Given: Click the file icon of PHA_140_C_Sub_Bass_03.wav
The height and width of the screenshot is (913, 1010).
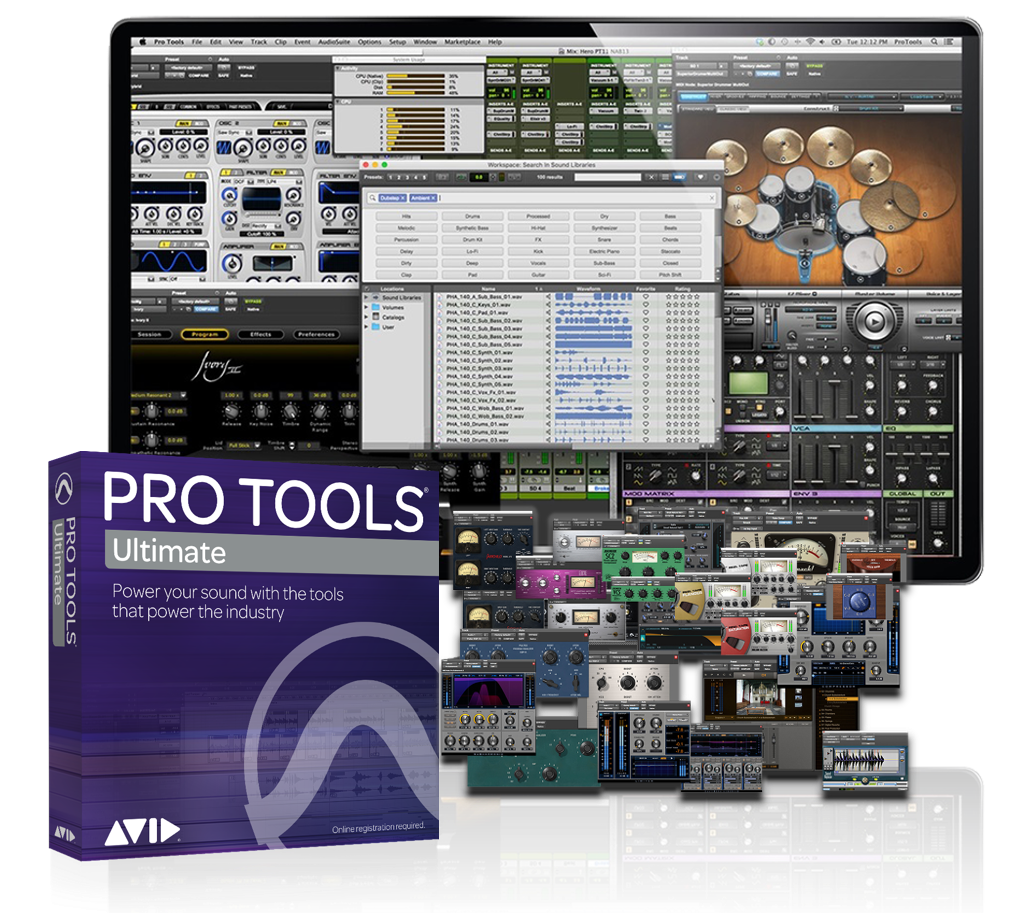Looking at the screenshot, I should point(441,329).
